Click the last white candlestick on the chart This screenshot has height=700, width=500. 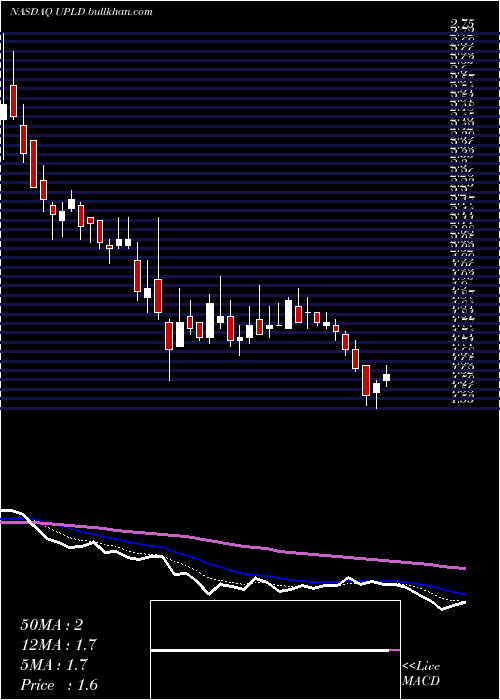(x=387, y=377)
